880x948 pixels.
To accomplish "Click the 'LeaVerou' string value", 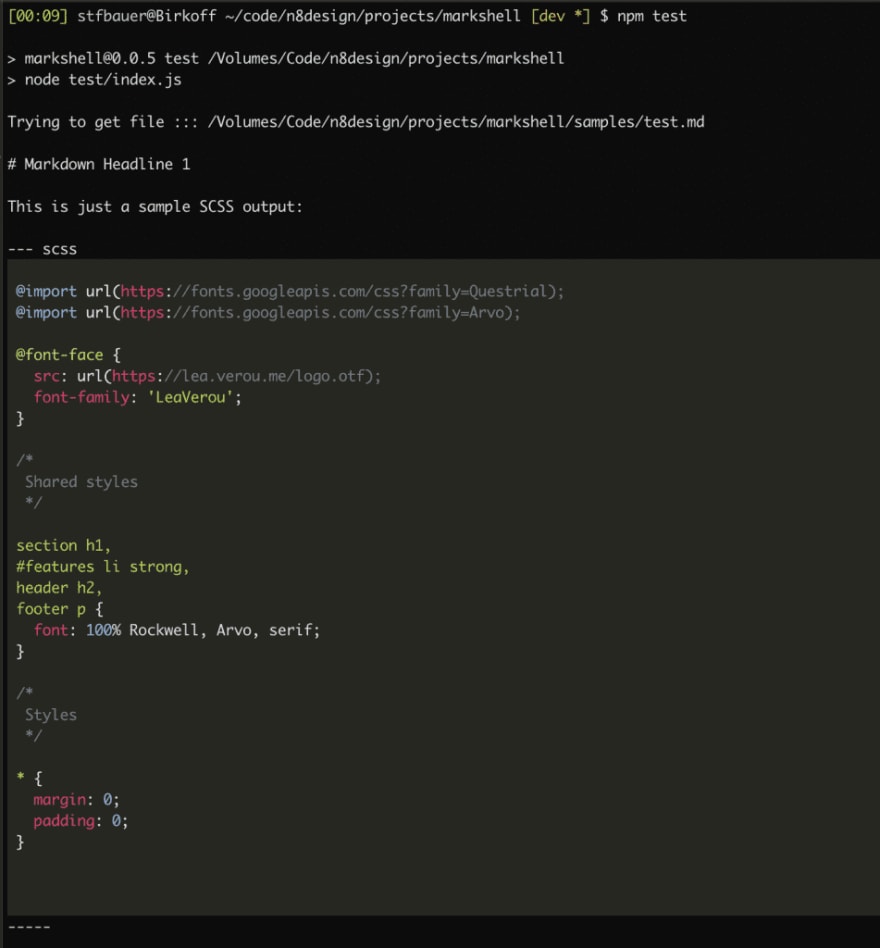I will 190,397.
